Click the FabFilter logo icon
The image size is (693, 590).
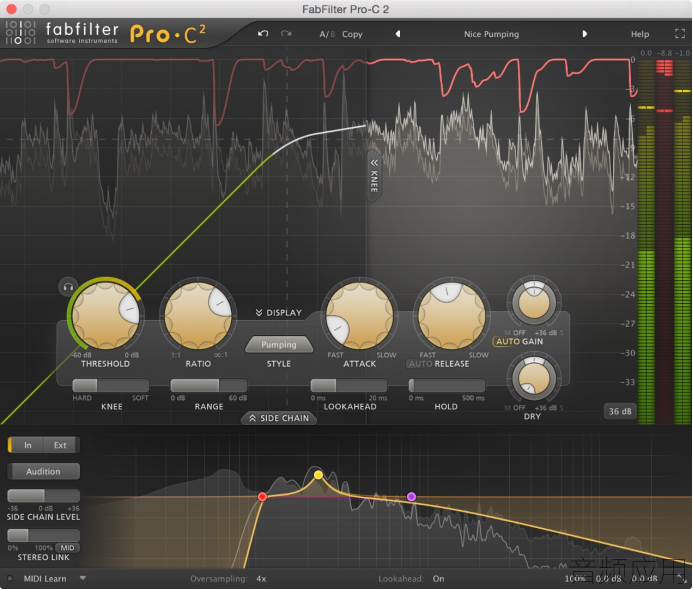[x=20, y=32]
